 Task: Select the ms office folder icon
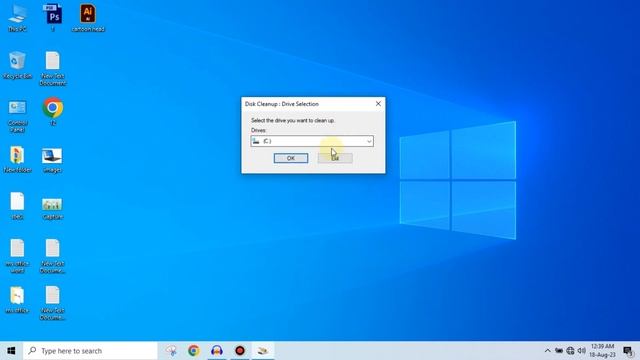[17, 300]
